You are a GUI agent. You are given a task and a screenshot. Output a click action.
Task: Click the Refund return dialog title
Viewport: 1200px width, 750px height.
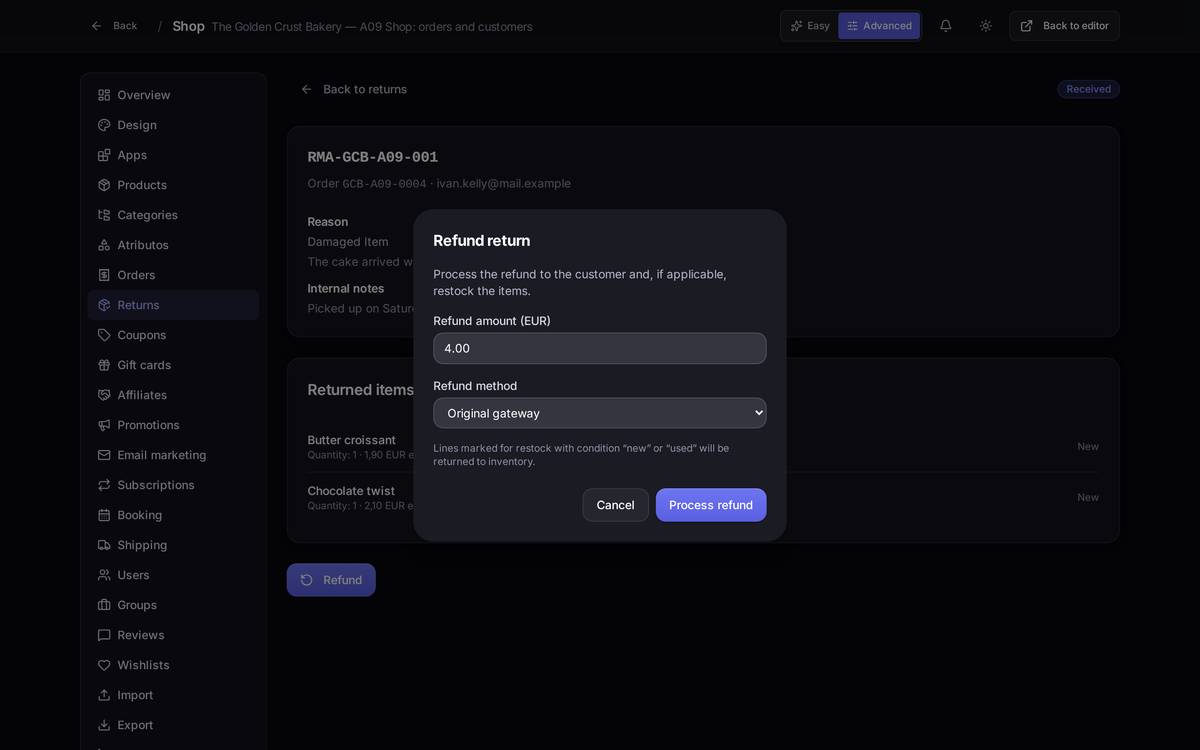pos(482,240)
